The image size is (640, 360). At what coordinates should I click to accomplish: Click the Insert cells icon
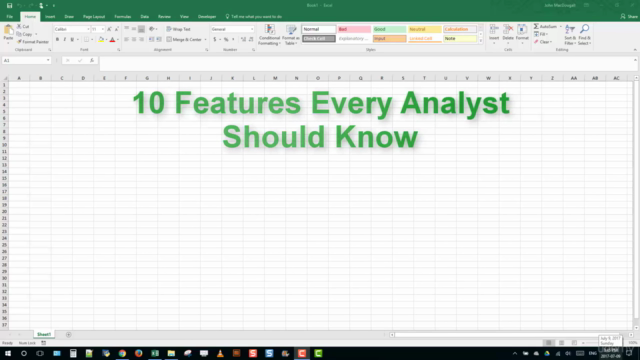pos(494,29)
